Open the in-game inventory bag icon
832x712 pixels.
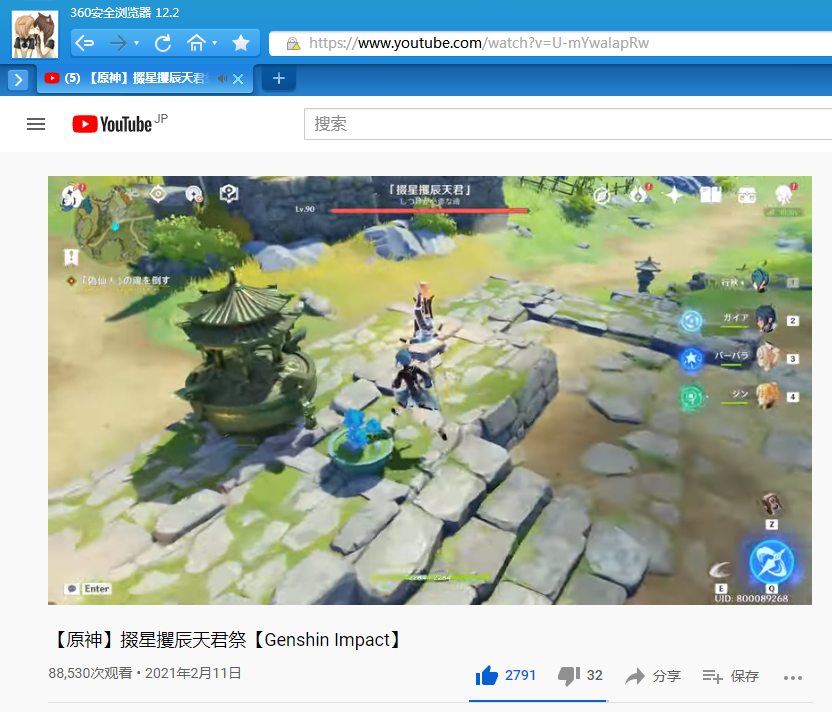747,196
